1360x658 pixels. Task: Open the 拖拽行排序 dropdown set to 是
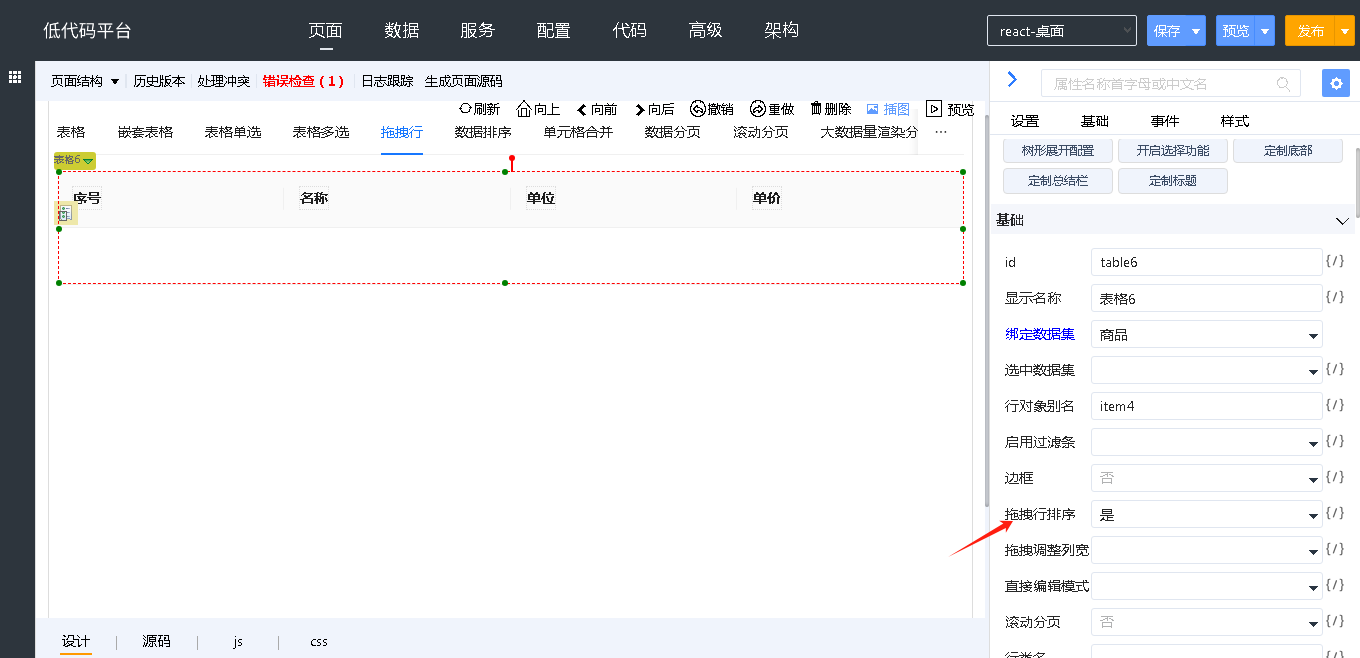point(1207,515)
